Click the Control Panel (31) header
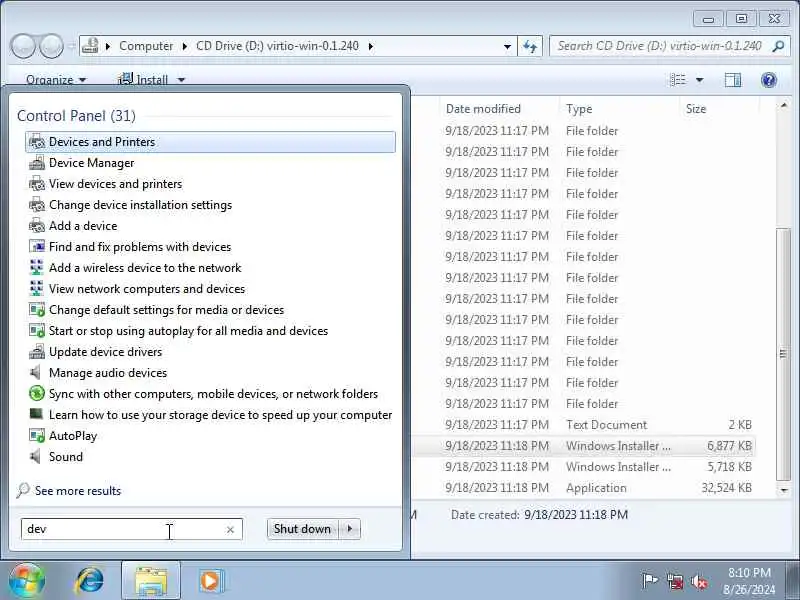Image resolution: width=800 pixels, height=600 pixels. (x=77, y=116)
